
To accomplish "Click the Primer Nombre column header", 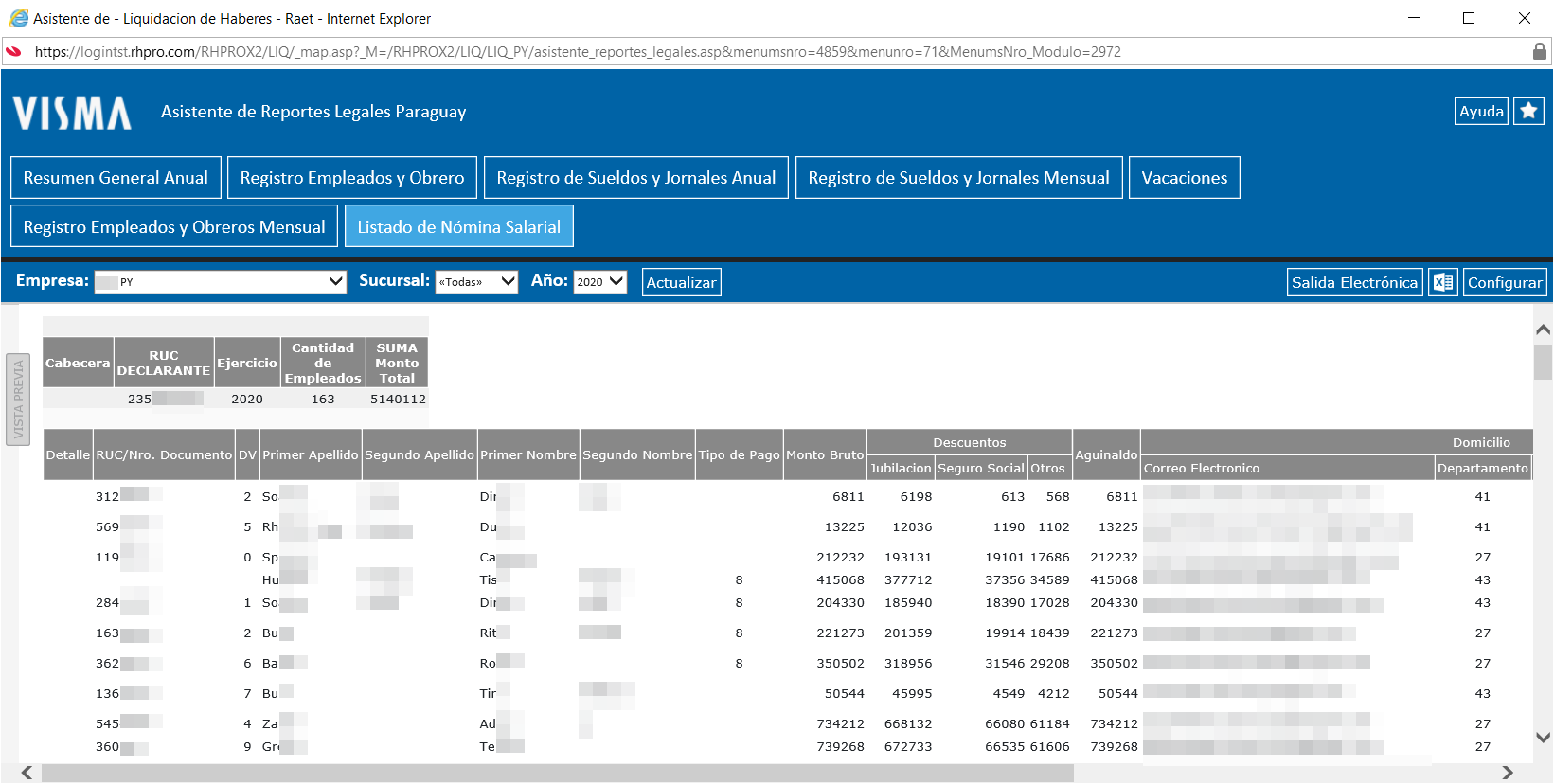I will point(528,454).
